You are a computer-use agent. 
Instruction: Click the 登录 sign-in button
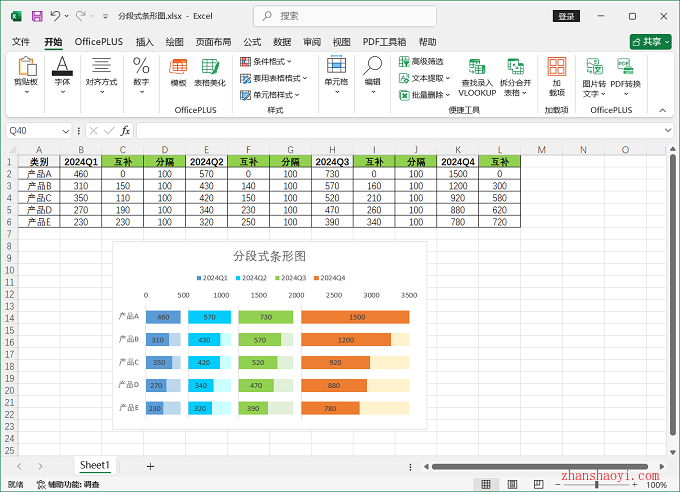coord(567,16)
